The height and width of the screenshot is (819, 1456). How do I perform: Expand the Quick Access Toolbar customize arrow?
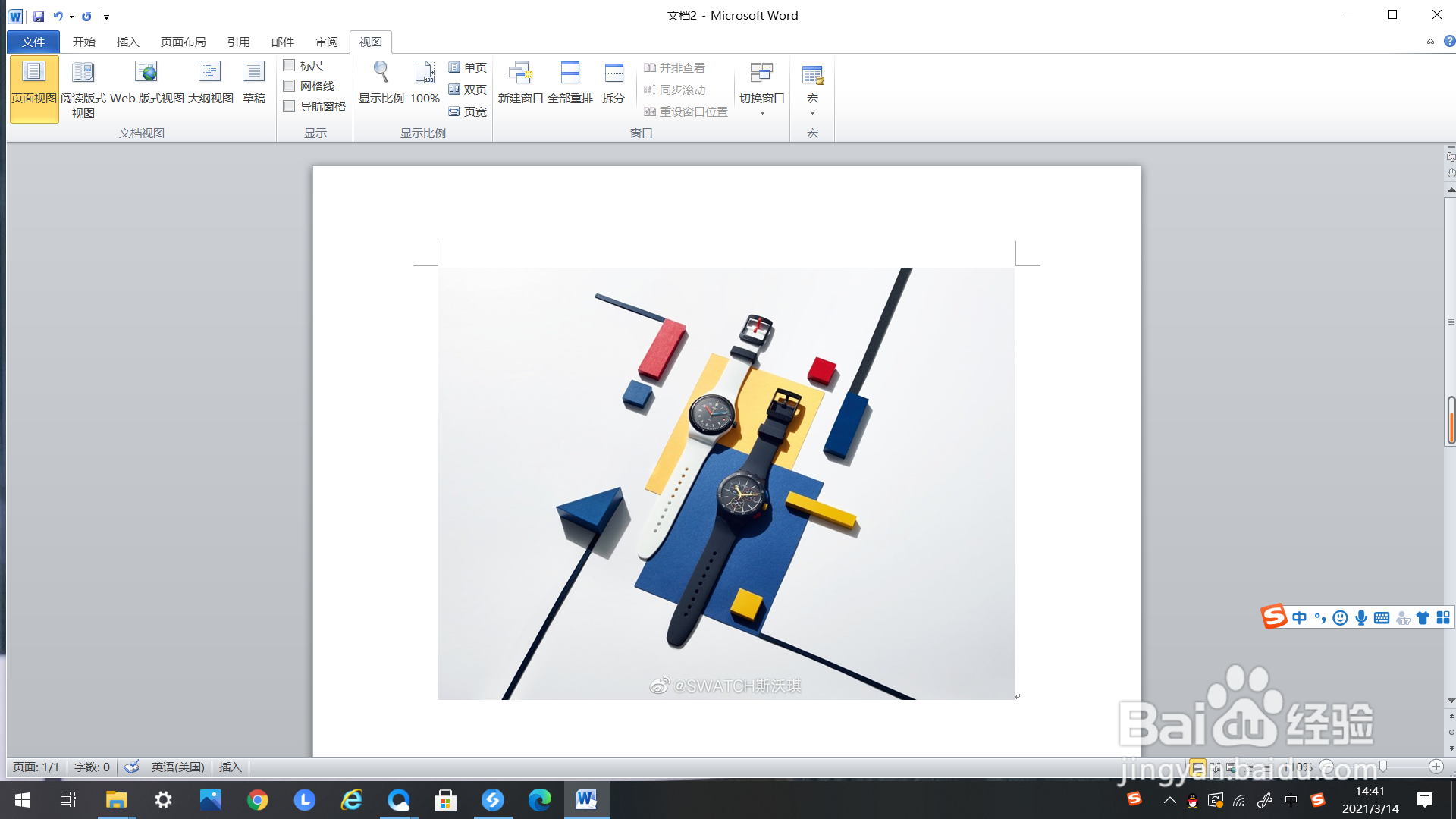coord(106,17)
